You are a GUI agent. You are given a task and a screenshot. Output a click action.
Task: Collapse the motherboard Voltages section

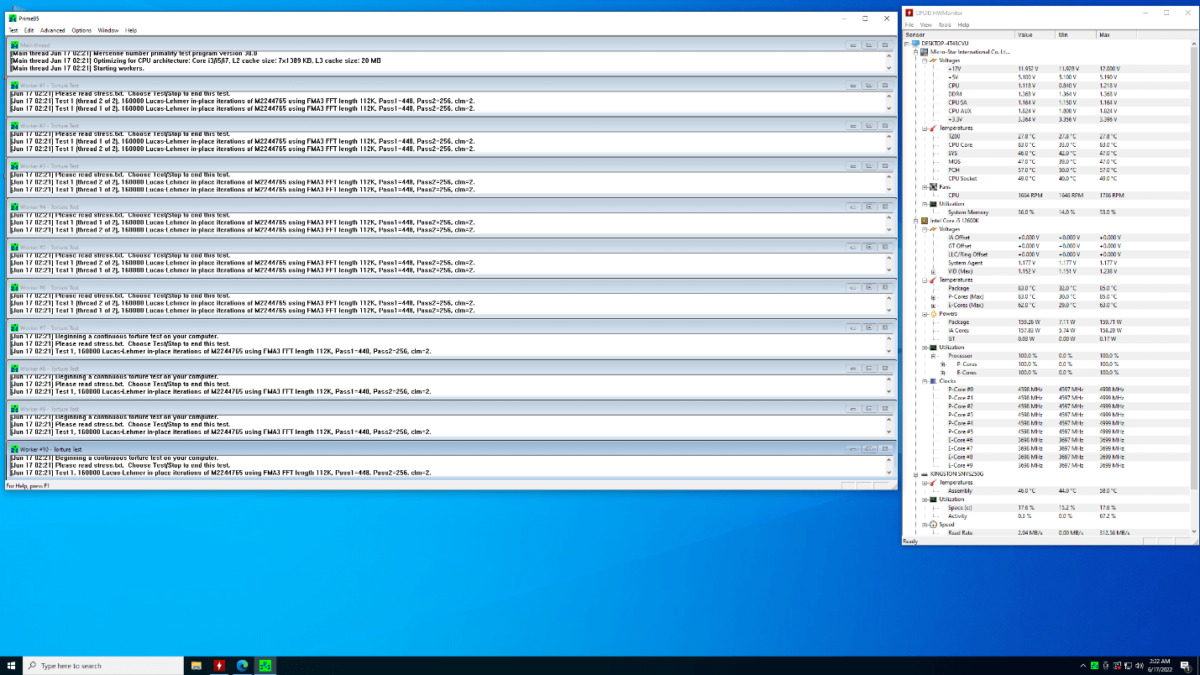pos(924,60)
